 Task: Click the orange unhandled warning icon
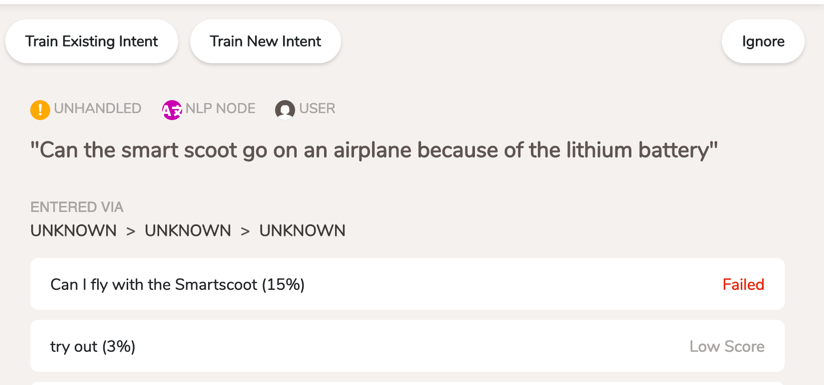(x=40, y=109)
